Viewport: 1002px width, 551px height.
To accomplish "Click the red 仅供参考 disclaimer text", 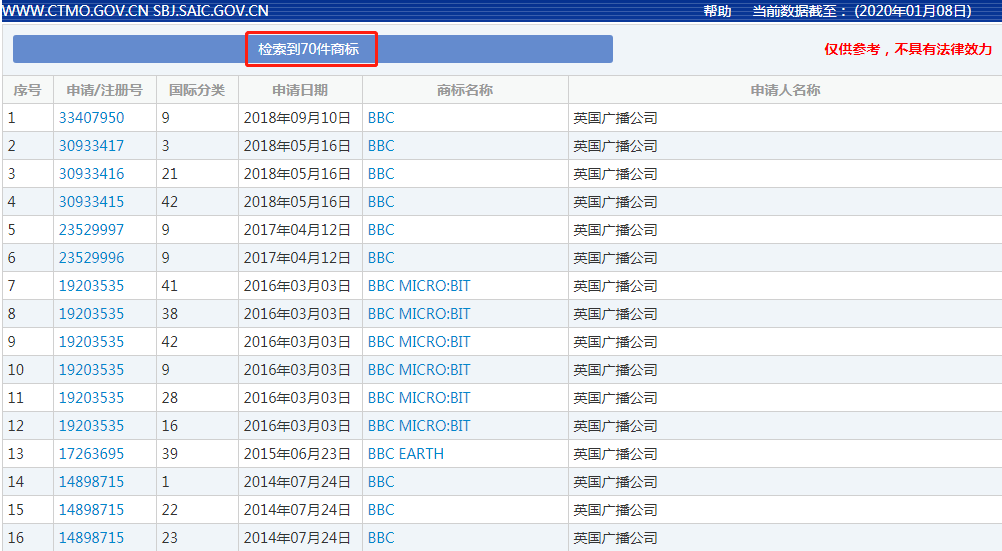I will (908, 49).
